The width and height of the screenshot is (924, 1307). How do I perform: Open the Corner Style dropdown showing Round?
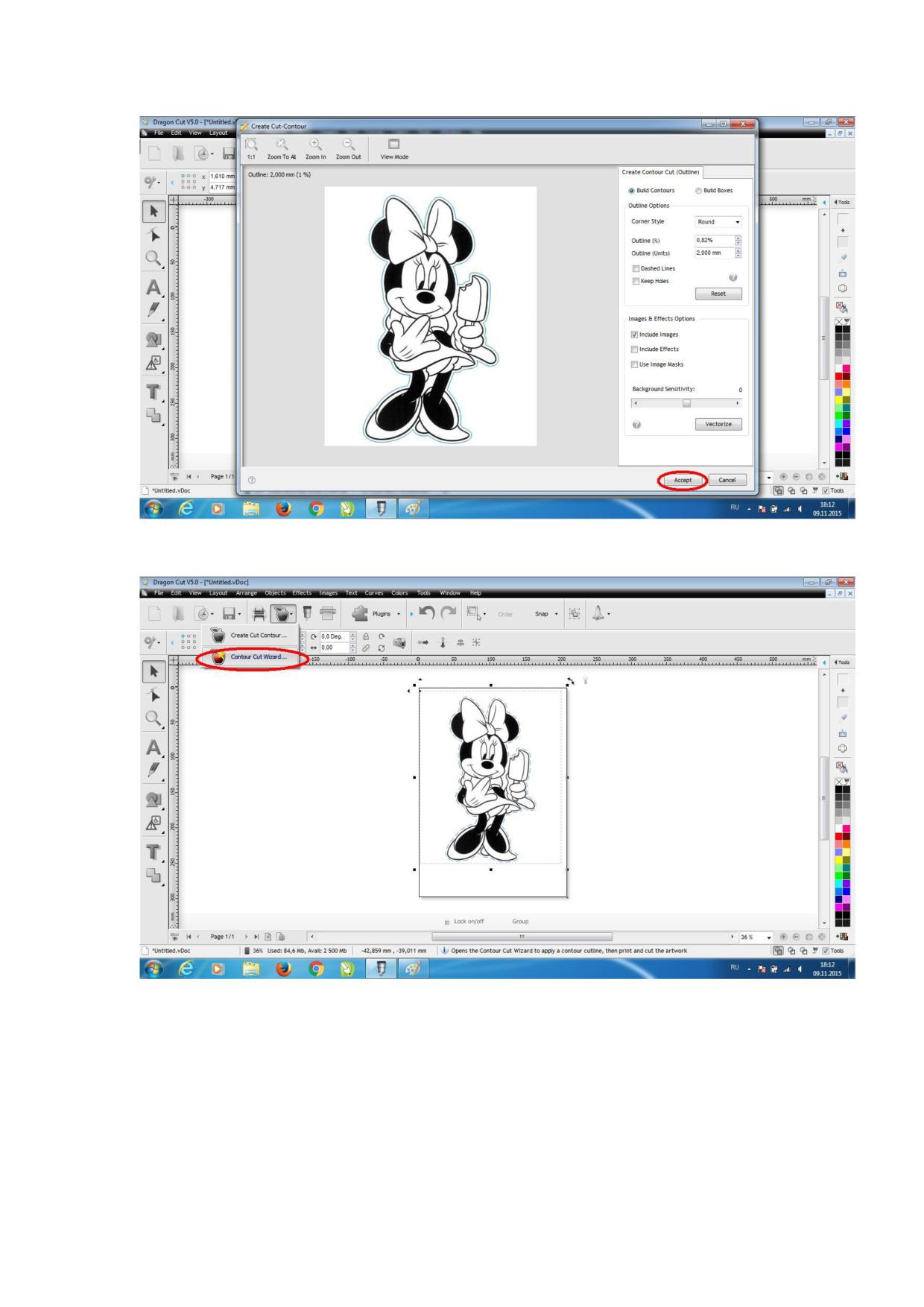click(x=718, y=222)
